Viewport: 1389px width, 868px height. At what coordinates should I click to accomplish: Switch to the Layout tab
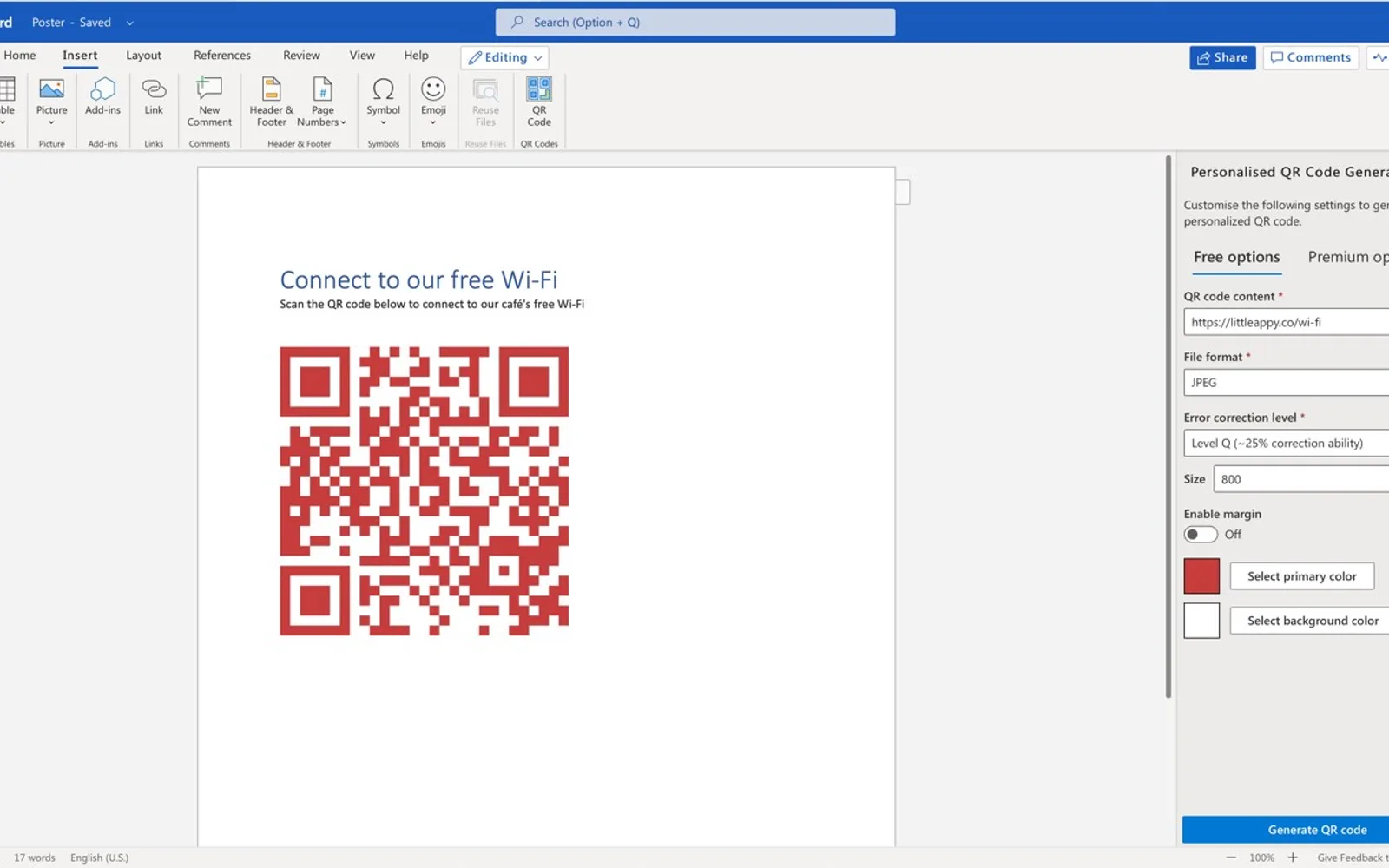click(143, 56)
